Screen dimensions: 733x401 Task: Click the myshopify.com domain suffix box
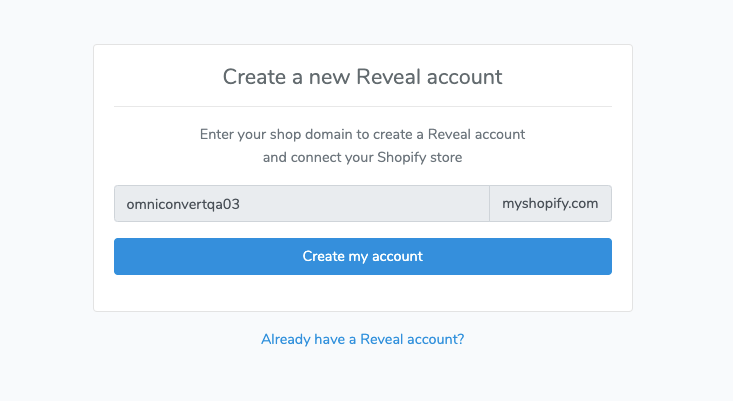[550, 204]
